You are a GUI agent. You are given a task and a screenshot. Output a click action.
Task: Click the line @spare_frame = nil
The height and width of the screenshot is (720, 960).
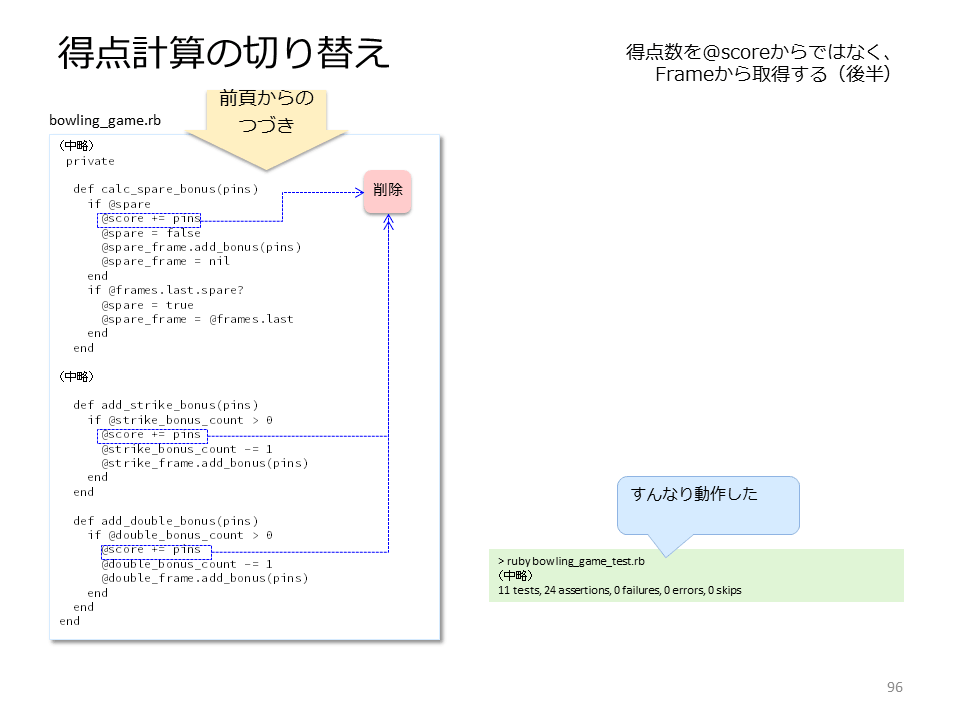click(165, 261)
